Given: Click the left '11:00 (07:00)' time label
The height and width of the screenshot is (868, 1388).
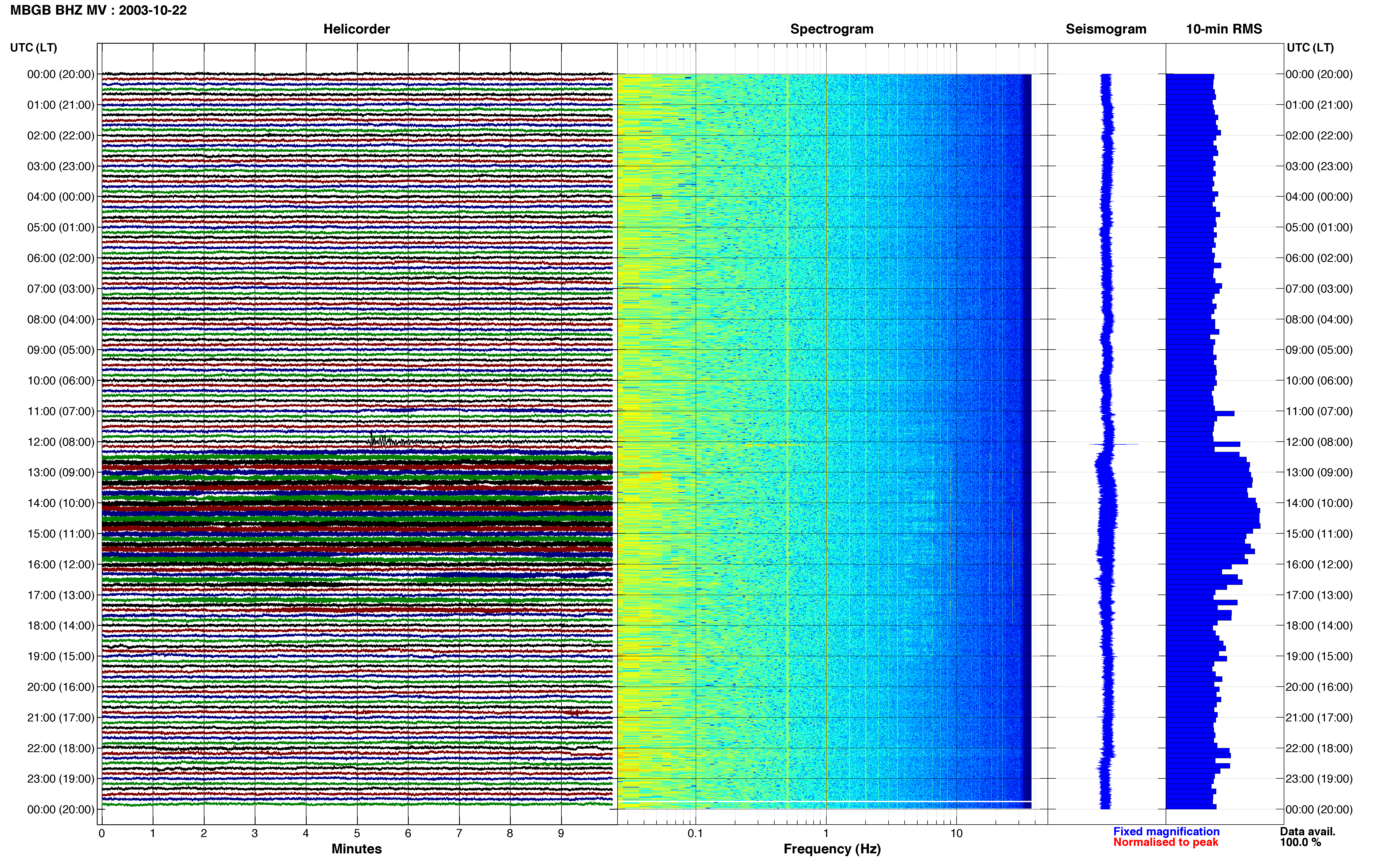Looking at the screenshot, I should point(61,411).
